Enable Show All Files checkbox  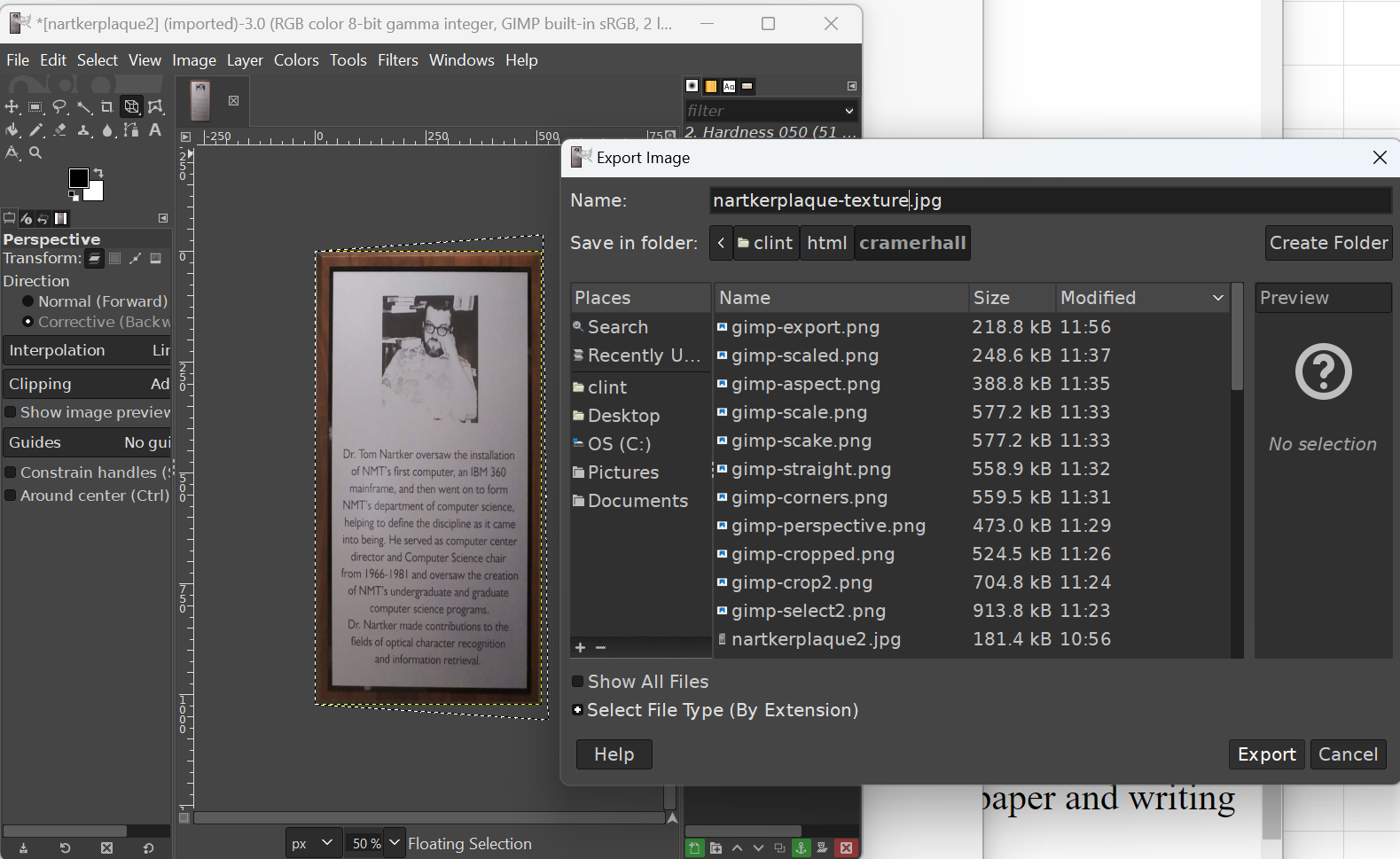(x=578, y=682)
